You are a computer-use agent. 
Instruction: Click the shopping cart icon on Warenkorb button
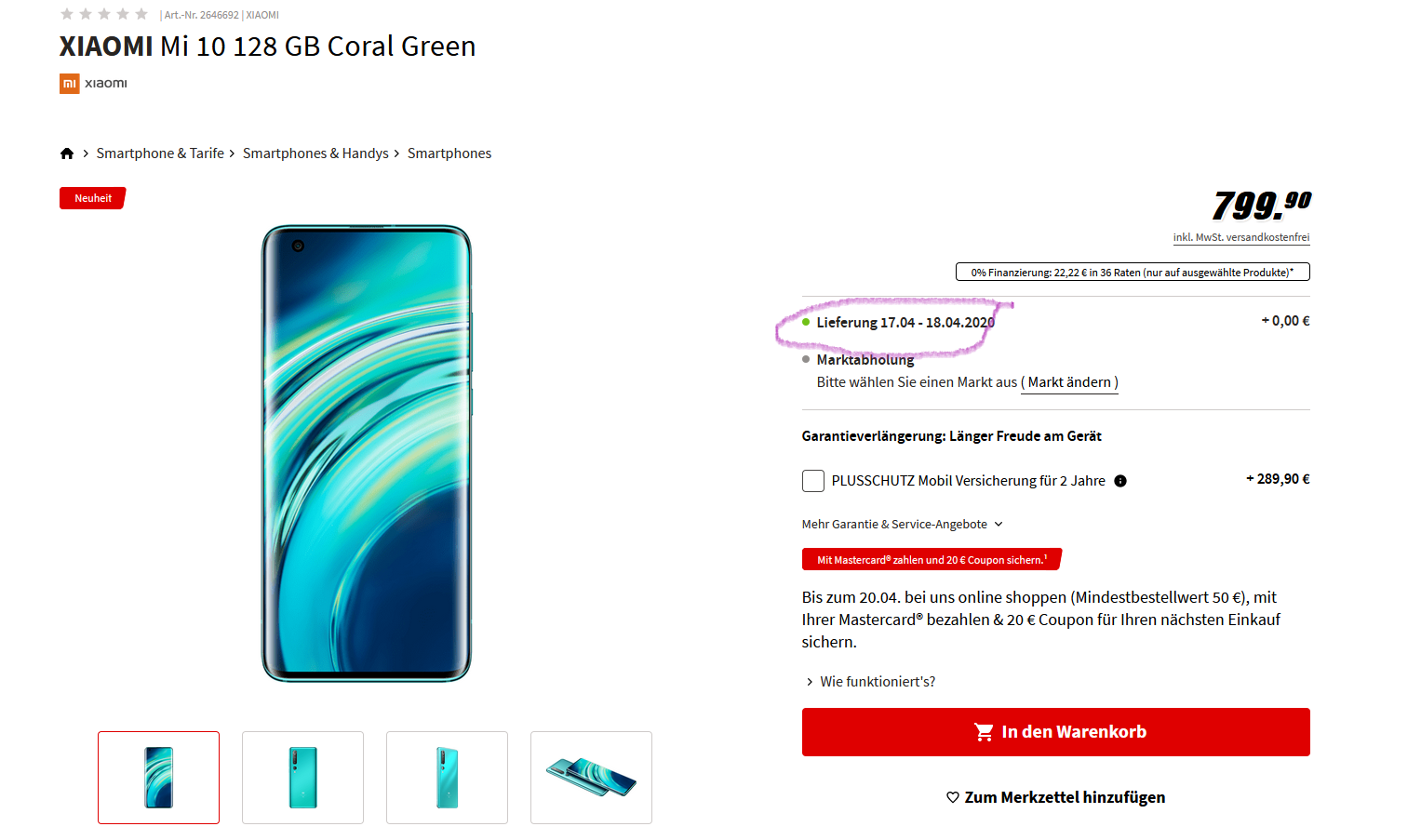pos(984,732)
